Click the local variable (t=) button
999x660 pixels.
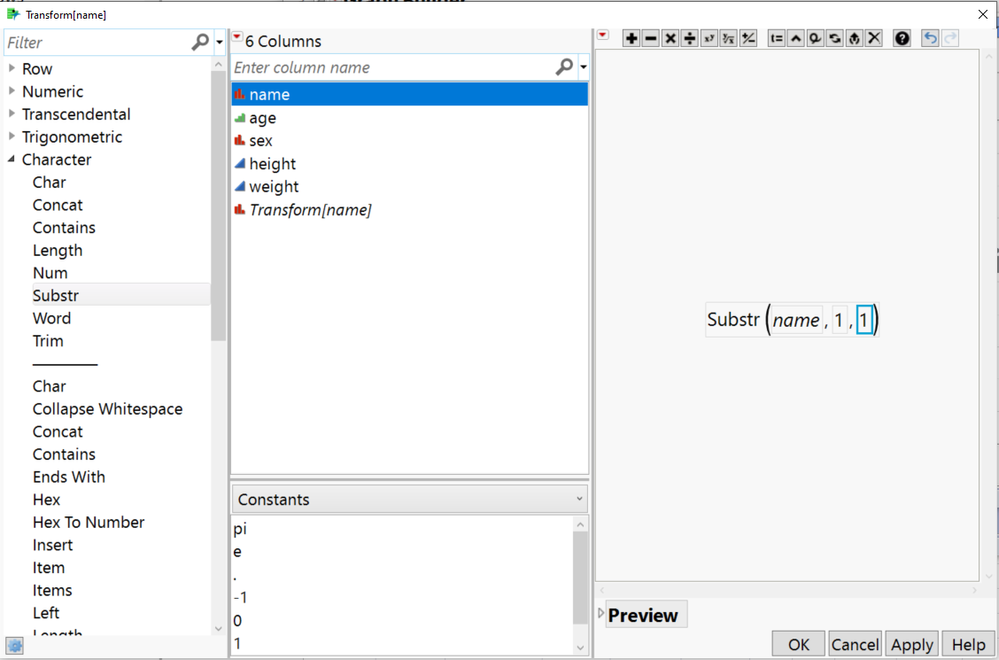click(776, 39)
